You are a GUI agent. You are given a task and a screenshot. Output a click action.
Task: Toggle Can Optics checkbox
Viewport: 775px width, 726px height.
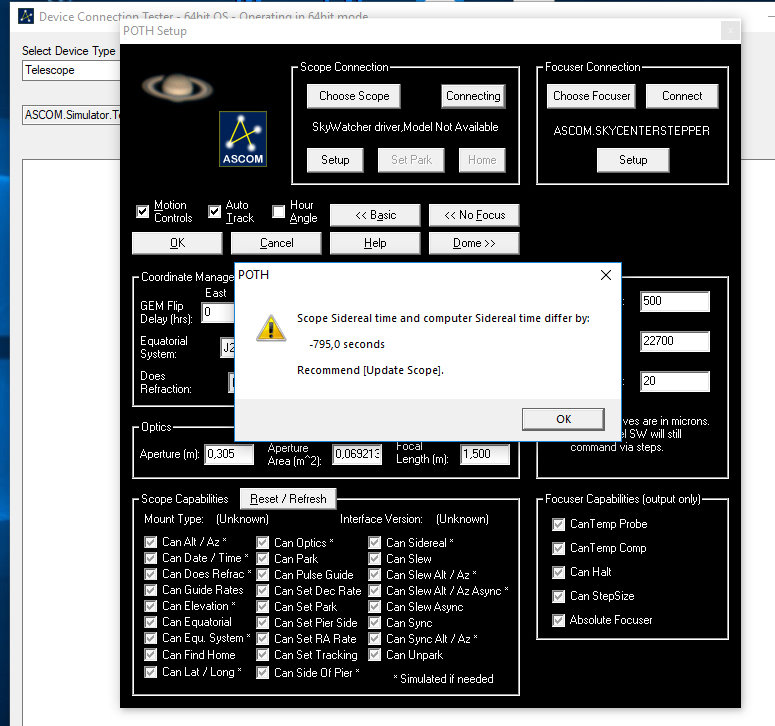262,543
